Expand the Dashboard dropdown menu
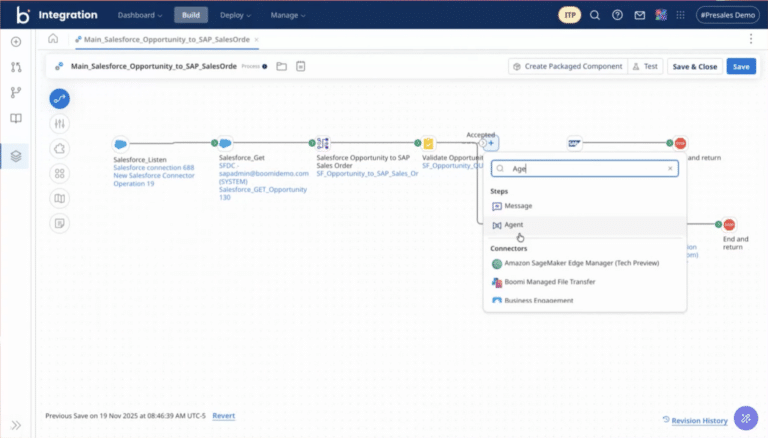Screen dimensions: 768x438 139,15
